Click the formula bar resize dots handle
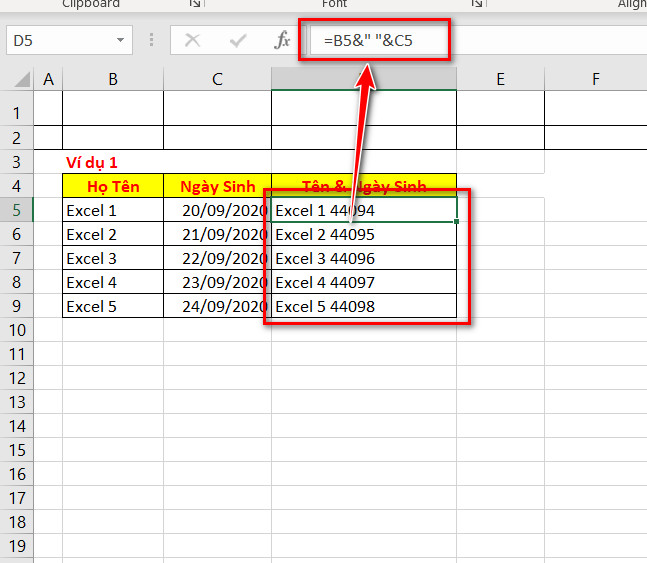The width and height of the screenshot is (647, 563). point(151,40)
